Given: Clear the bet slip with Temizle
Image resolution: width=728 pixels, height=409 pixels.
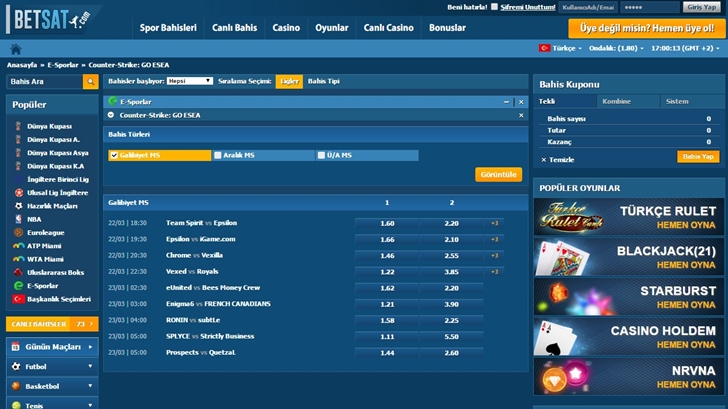Looking at the screenshot, I should [x=558, y=160].
